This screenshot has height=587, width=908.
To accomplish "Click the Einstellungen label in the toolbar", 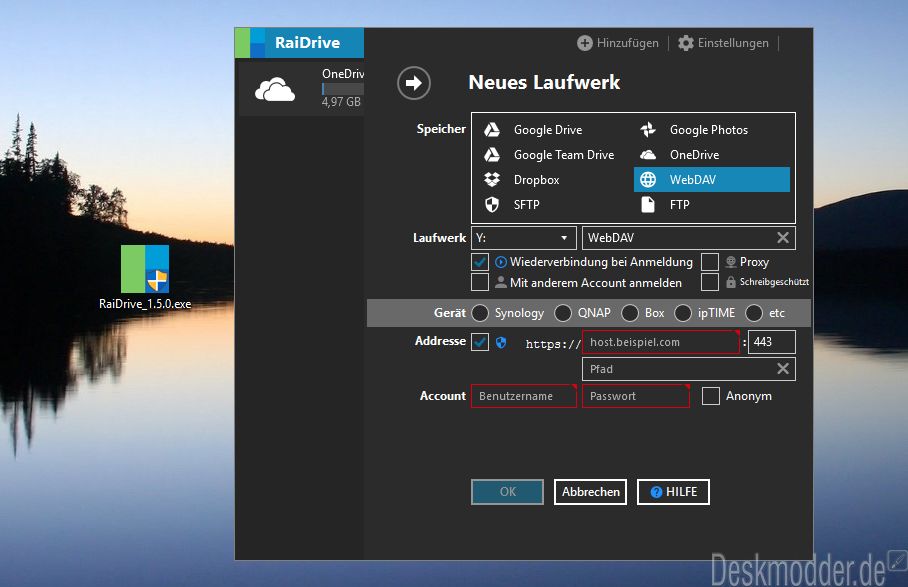I will (733, 43).
